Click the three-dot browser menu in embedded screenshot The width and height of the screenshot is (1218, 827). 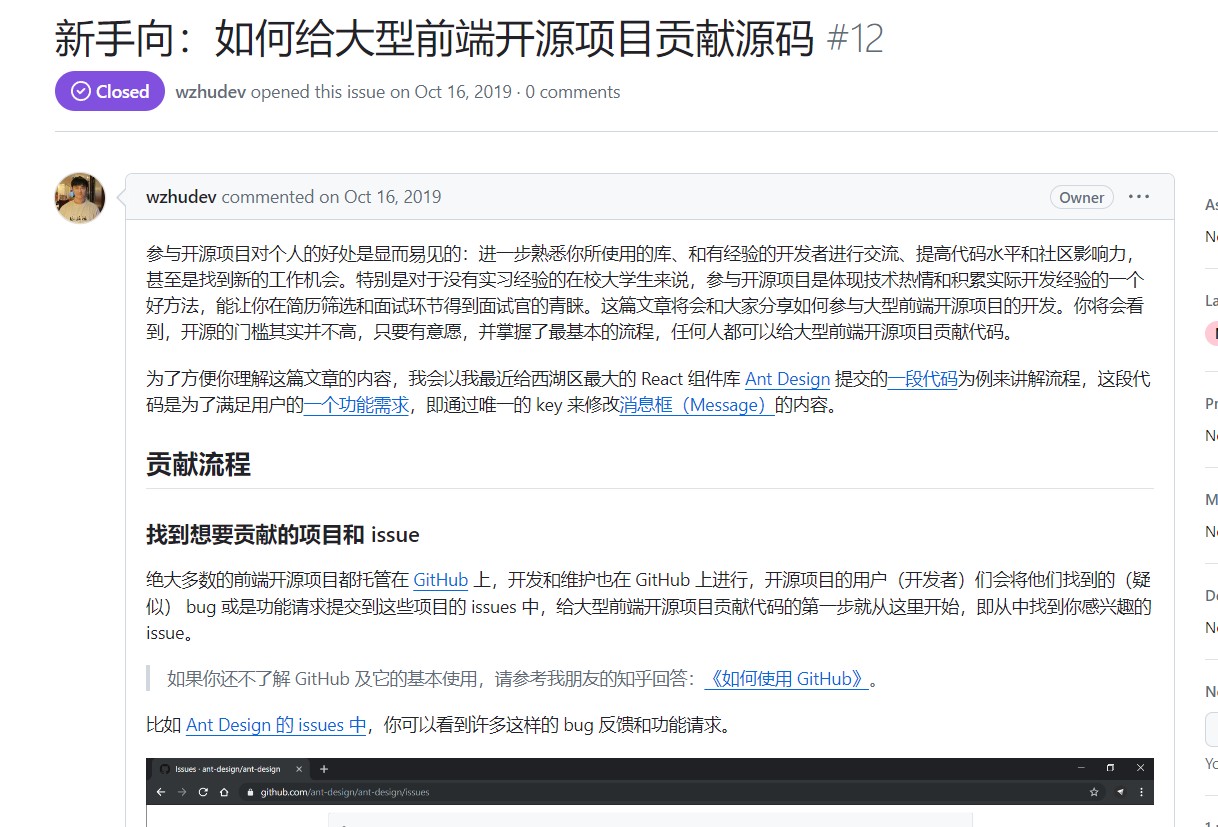tap(1141, 792)
